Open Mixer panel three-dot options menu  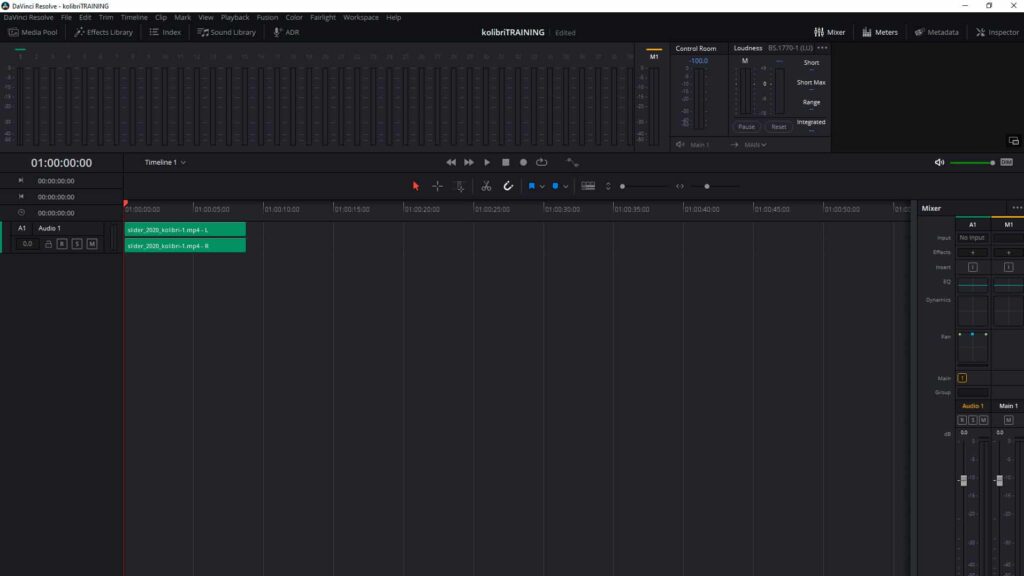[x=1017, y=208]
